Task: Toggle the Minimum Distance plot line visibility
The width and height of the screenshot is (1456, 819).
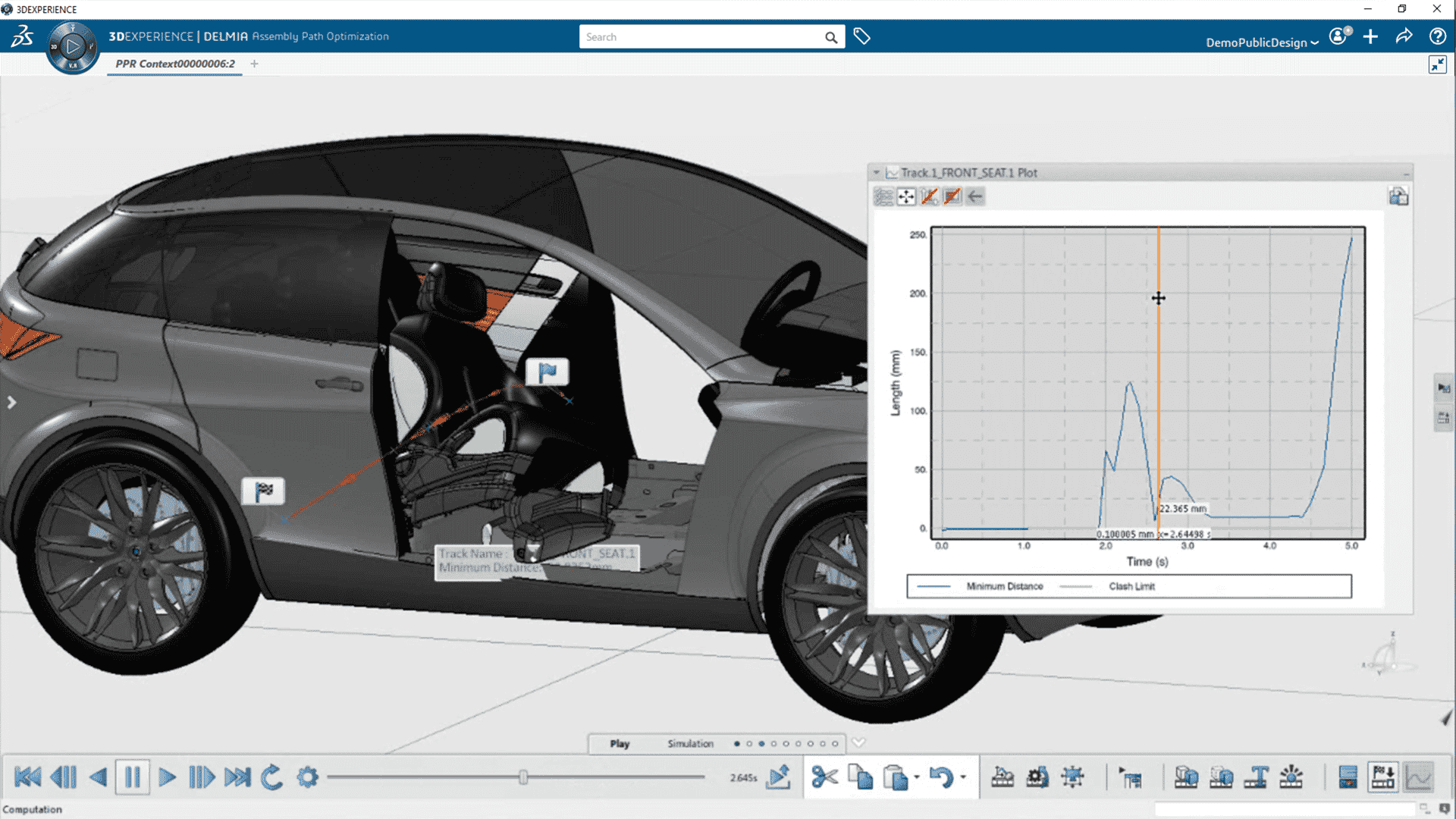Action: [990, 586]
